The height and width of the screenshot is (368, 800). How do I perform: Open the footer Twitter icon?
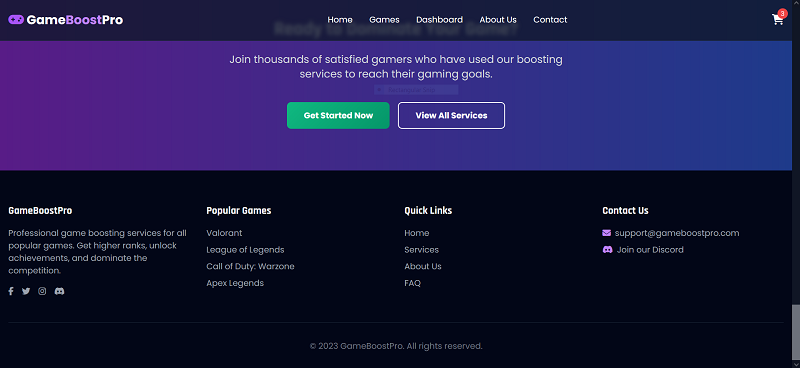point(26,291)
